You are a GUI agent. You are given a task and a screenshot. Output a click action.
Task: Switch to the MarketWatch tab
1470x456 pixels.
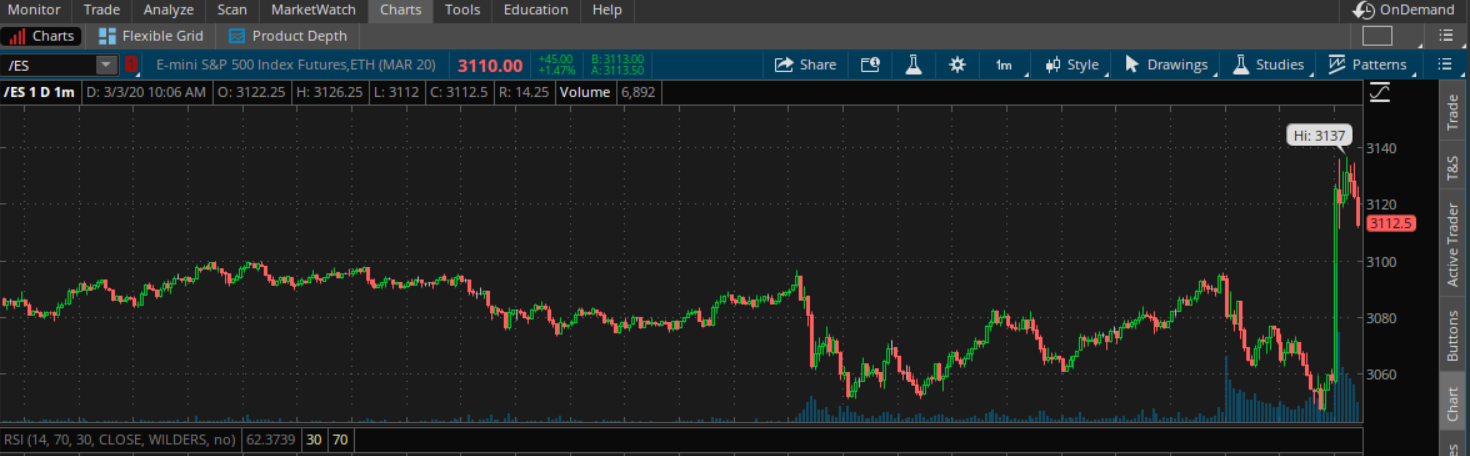click(313, 10)
